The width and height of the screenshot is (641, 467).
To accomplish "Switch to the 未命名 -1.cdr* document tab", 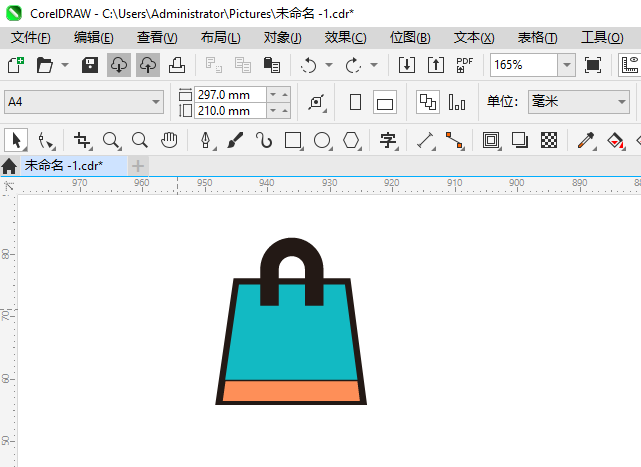I will pos(74,166).
